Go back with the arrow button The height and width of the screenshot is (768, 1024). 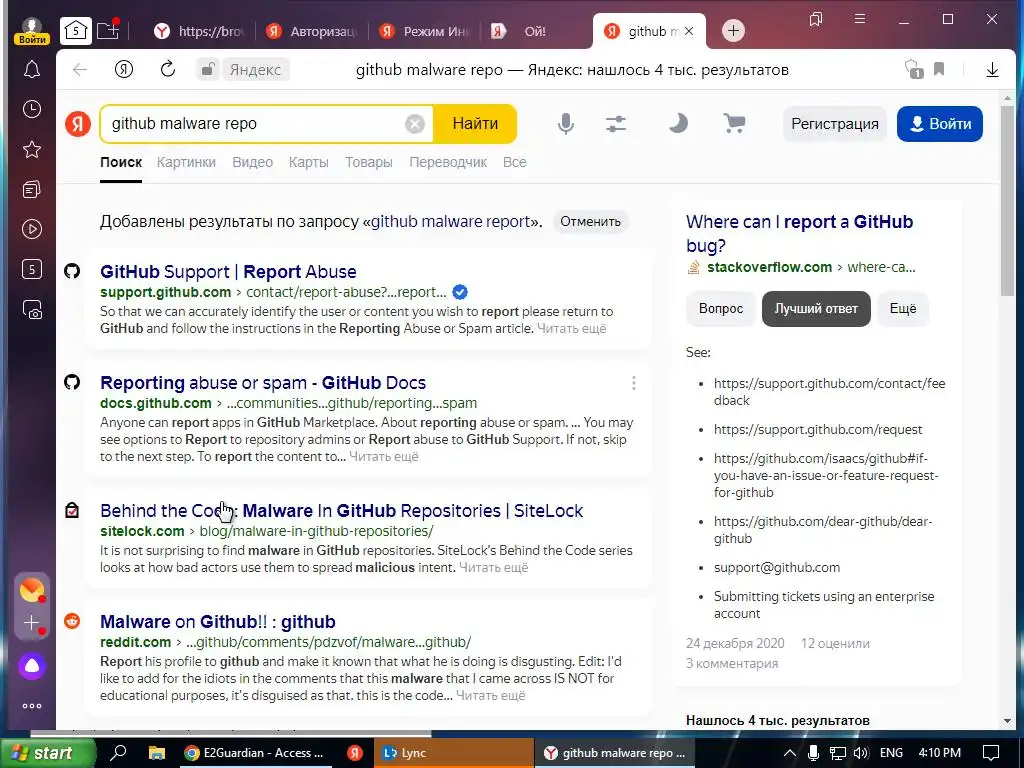(80, 69)
